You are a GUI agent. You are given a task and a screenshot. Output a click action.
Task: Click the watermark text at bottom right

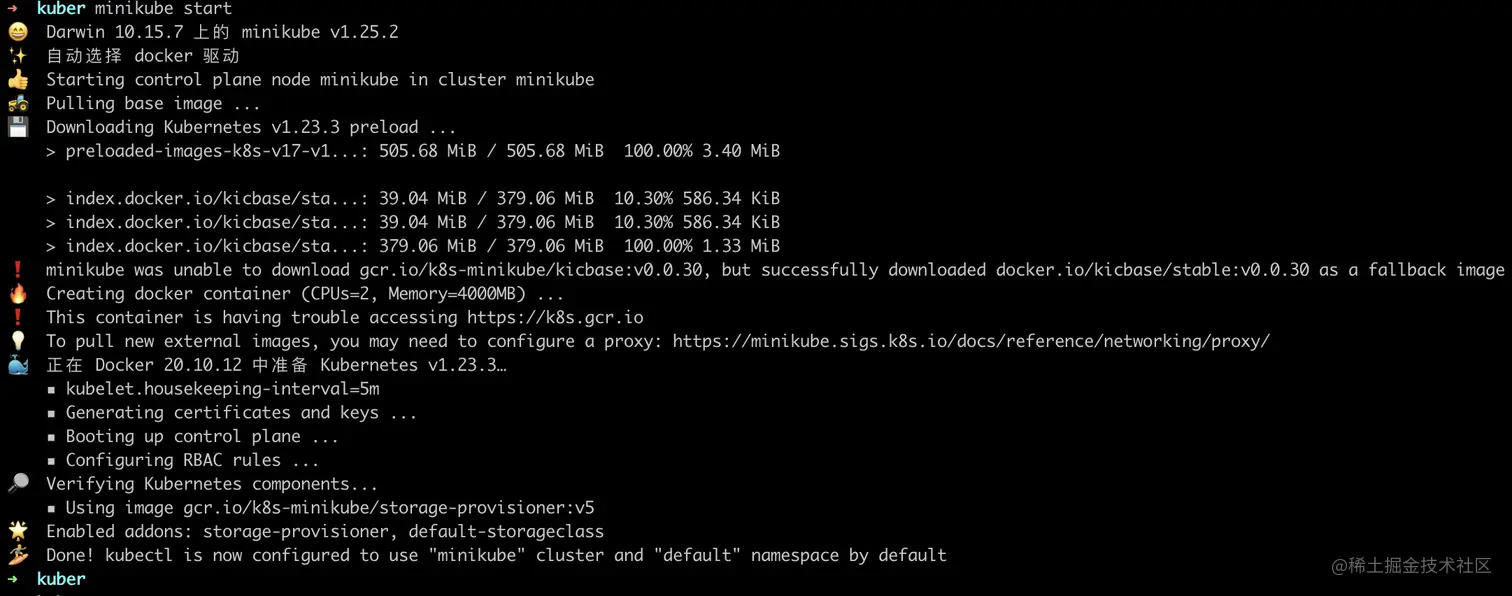[1412, 566]
